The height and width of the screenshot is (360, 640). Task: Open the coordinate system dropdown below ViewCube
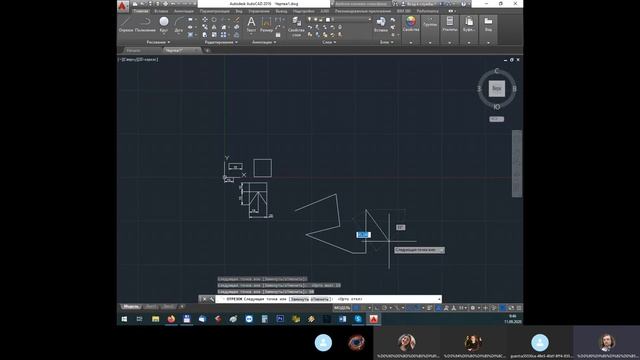[x=496, y=119]
